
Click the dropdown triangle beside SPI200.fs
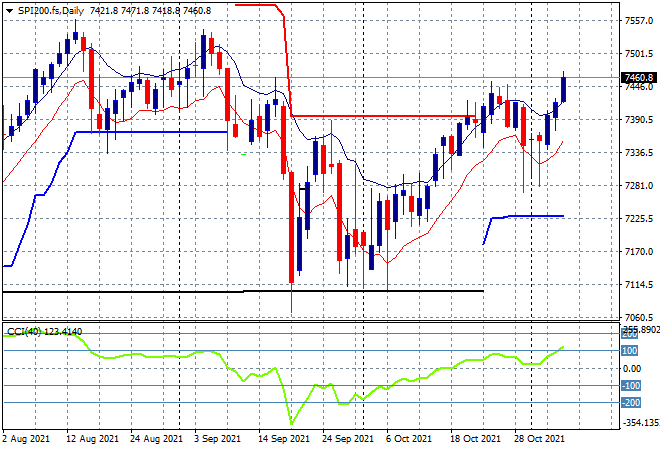pyautogui.click(x=9, y=11)
